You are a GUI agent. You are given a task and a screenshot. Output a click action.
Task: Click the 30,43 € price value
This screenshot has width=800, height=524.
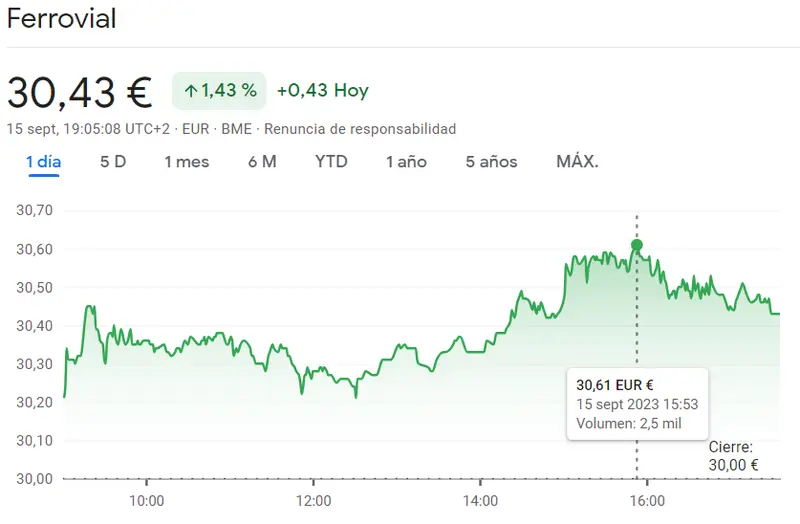coord(80,92)
